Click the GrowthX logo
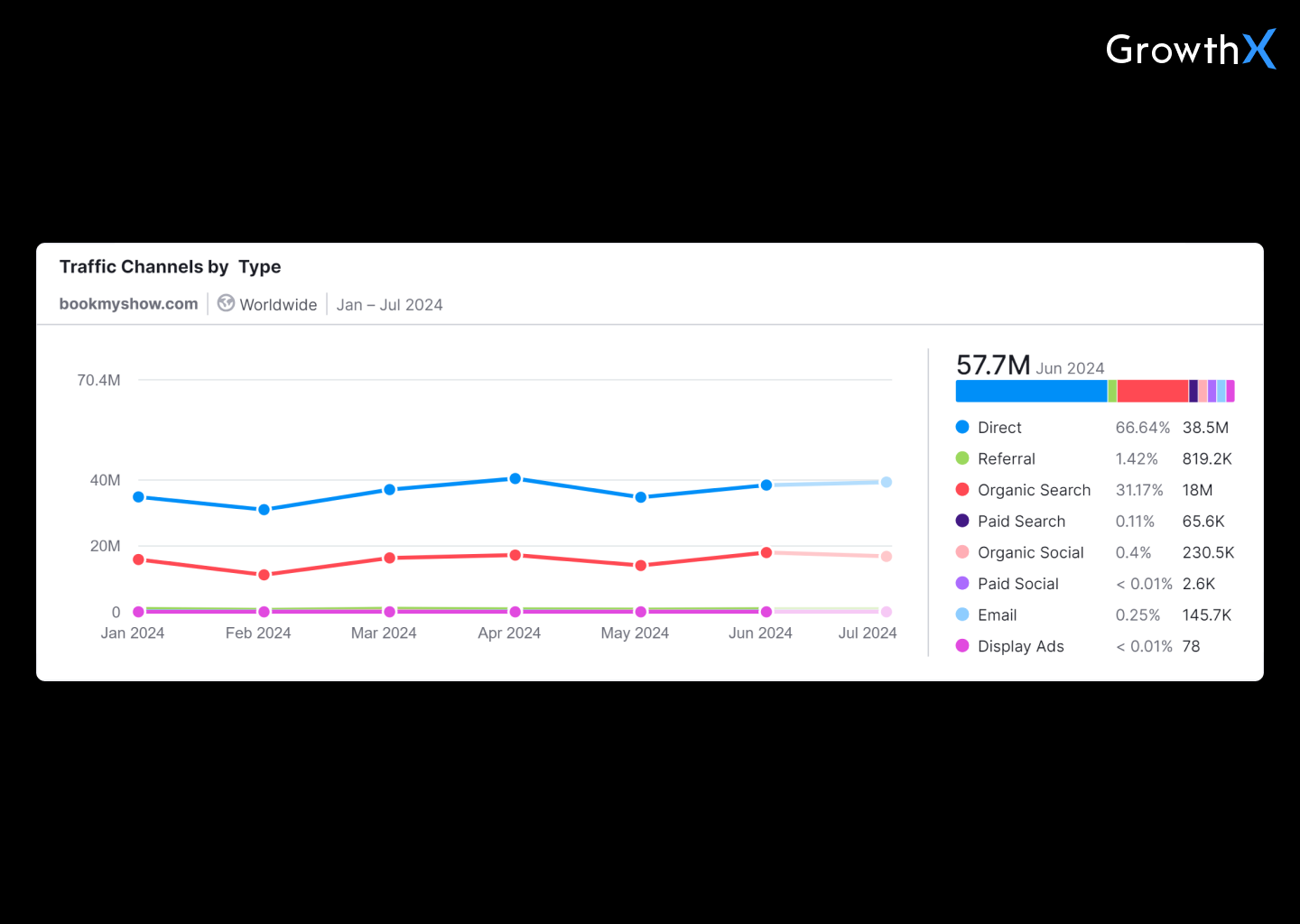1300x924 pixels. 1190,50
